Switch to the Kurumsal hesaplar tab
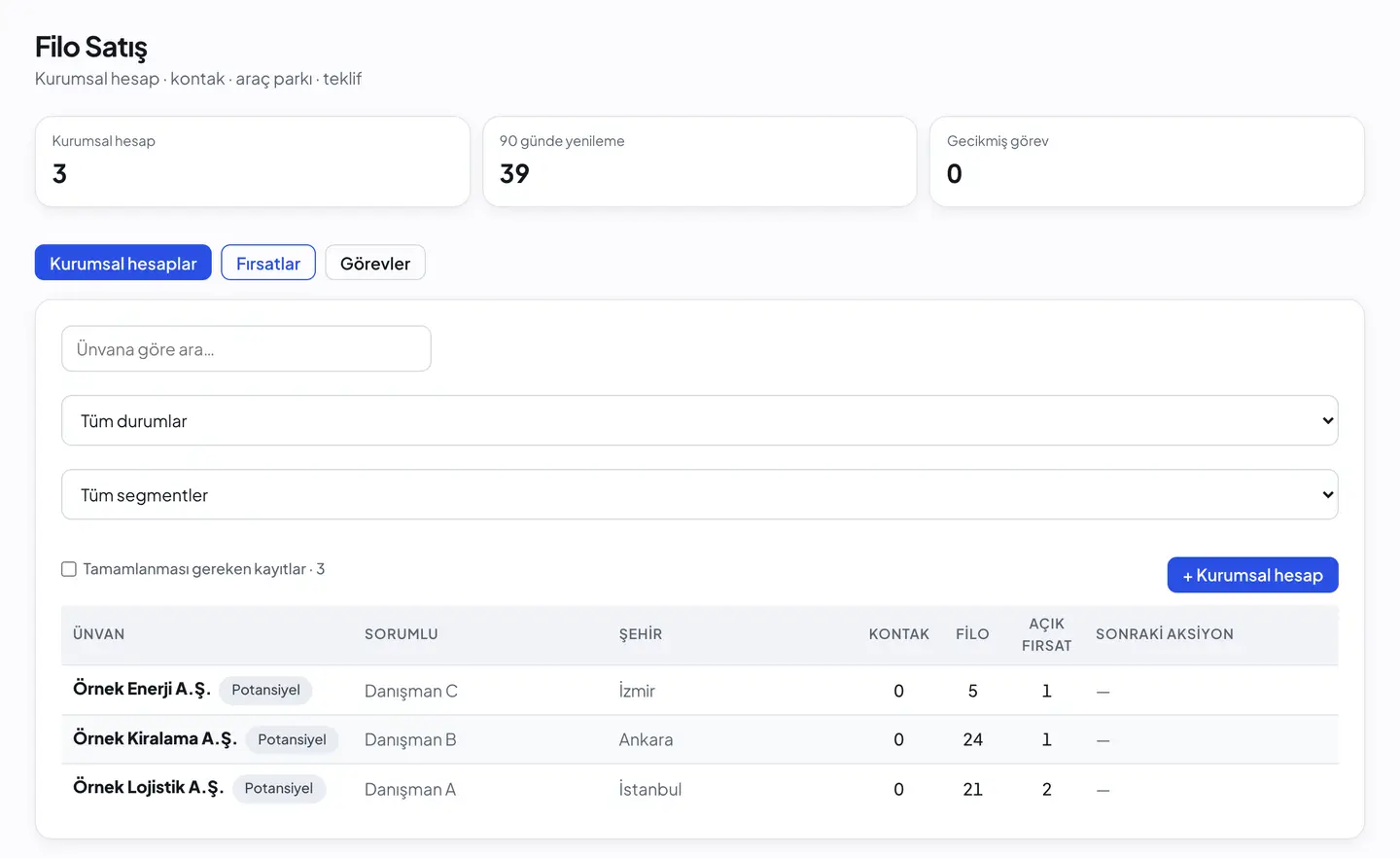Screen dimensions: 1400x858 point(123,263)
